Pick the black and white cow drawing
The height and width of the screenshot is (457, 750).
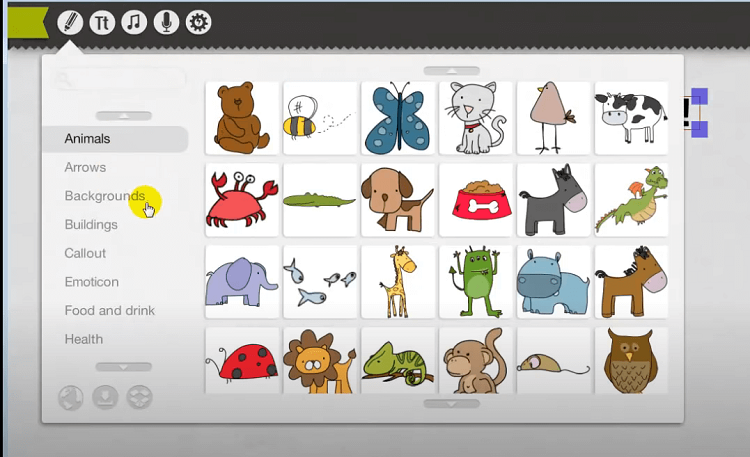click(x=631, y=118)
